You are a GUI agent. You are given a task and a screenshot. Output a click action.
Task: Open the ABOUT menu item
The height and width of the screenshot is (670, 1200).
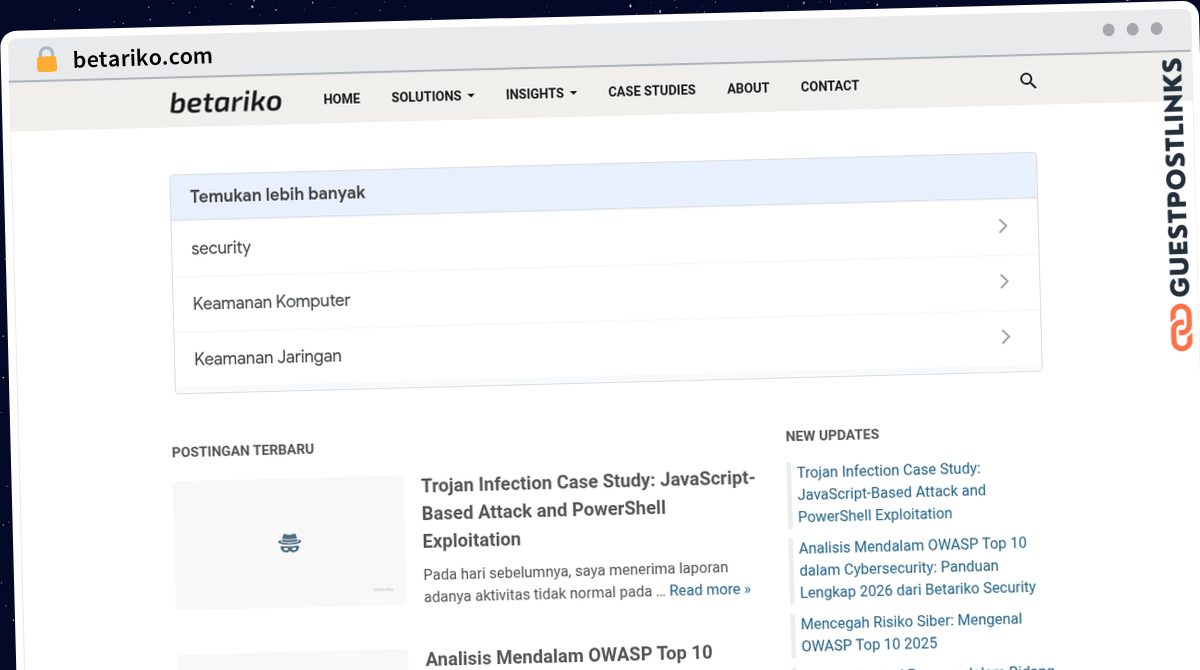click(748, 88)
